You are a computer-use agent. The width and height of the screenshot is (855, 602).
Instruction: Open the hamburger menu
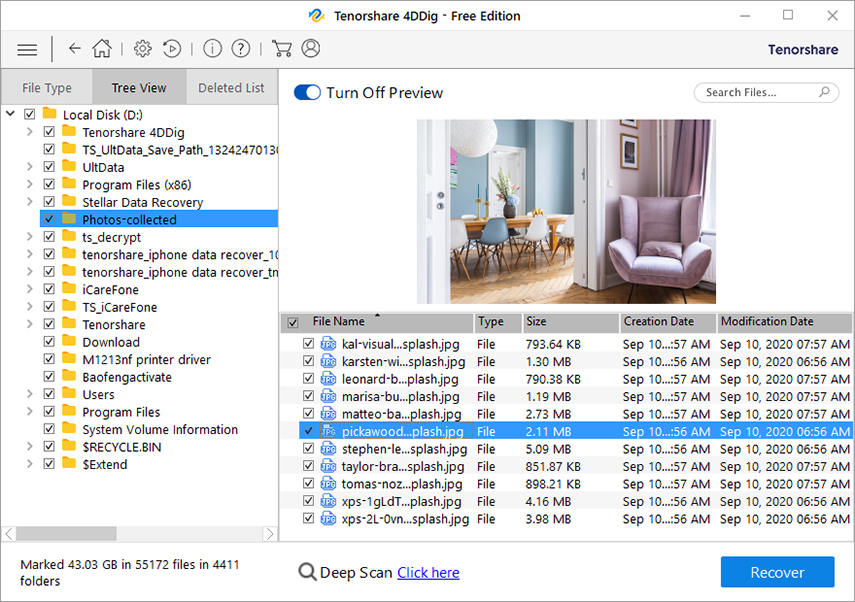(26, 48)
